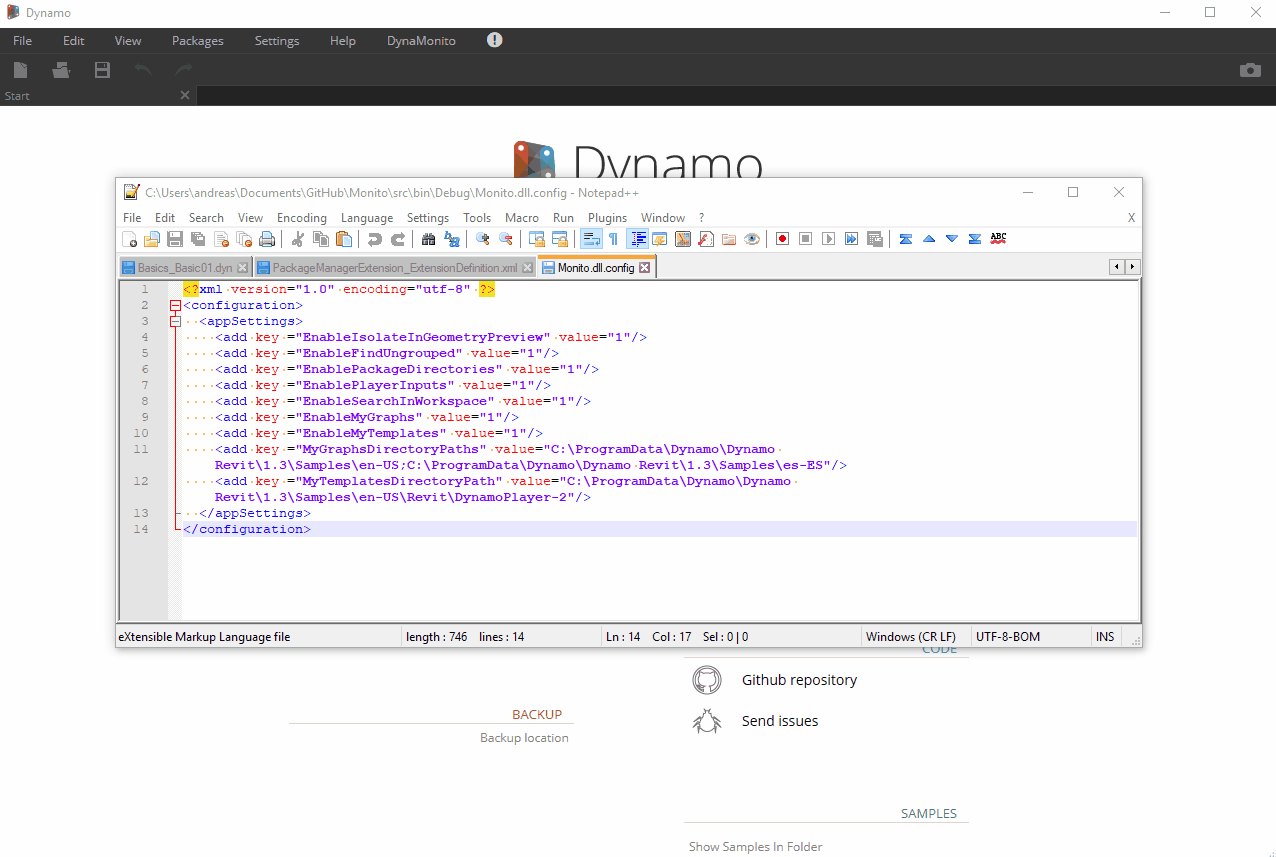Click the New file icon in Notepad++ toolbar
Viewport: 1276px width, 857px height.
pos(130,239)
